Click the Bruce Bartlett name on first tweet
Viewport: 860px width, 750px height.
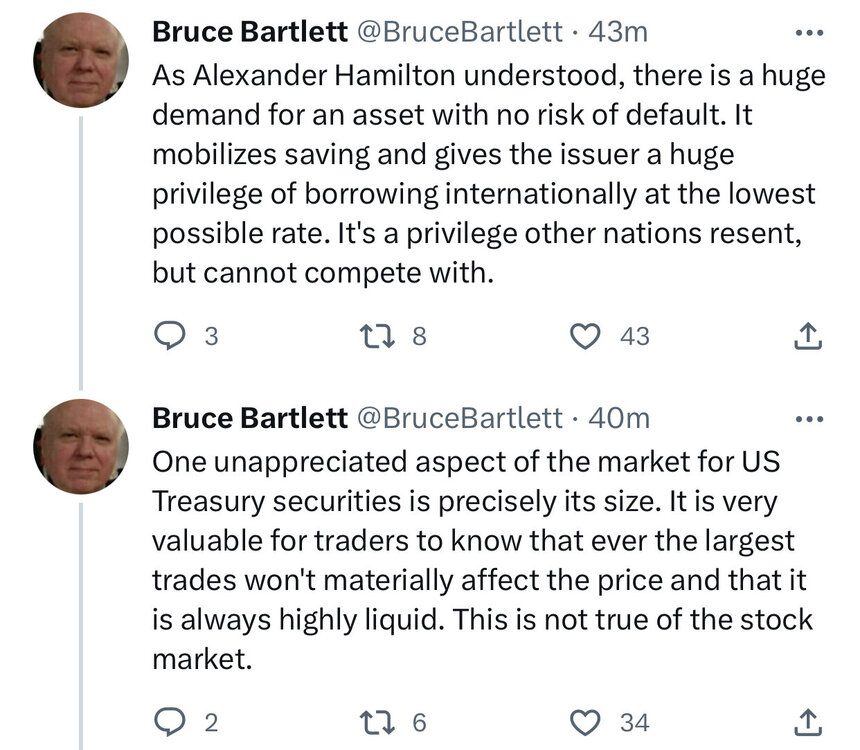[249, 32]
